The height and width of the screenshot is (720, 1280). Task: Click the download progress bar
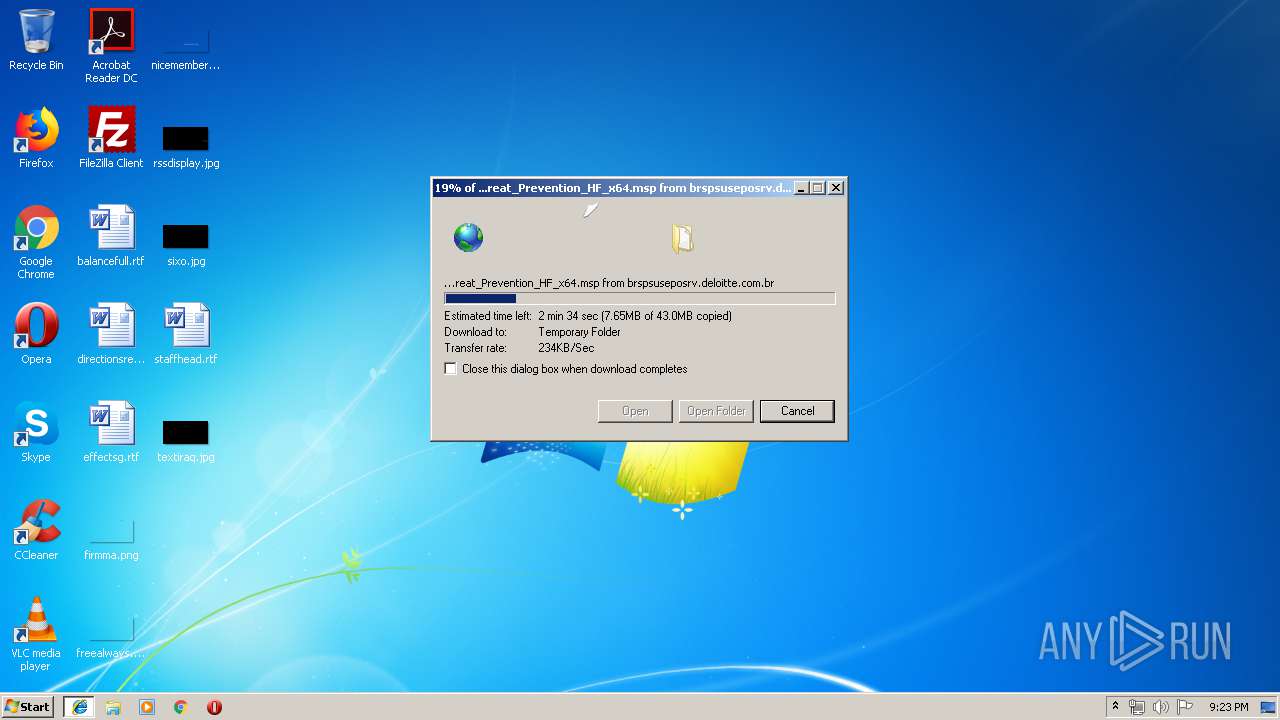tap(639, 298)
